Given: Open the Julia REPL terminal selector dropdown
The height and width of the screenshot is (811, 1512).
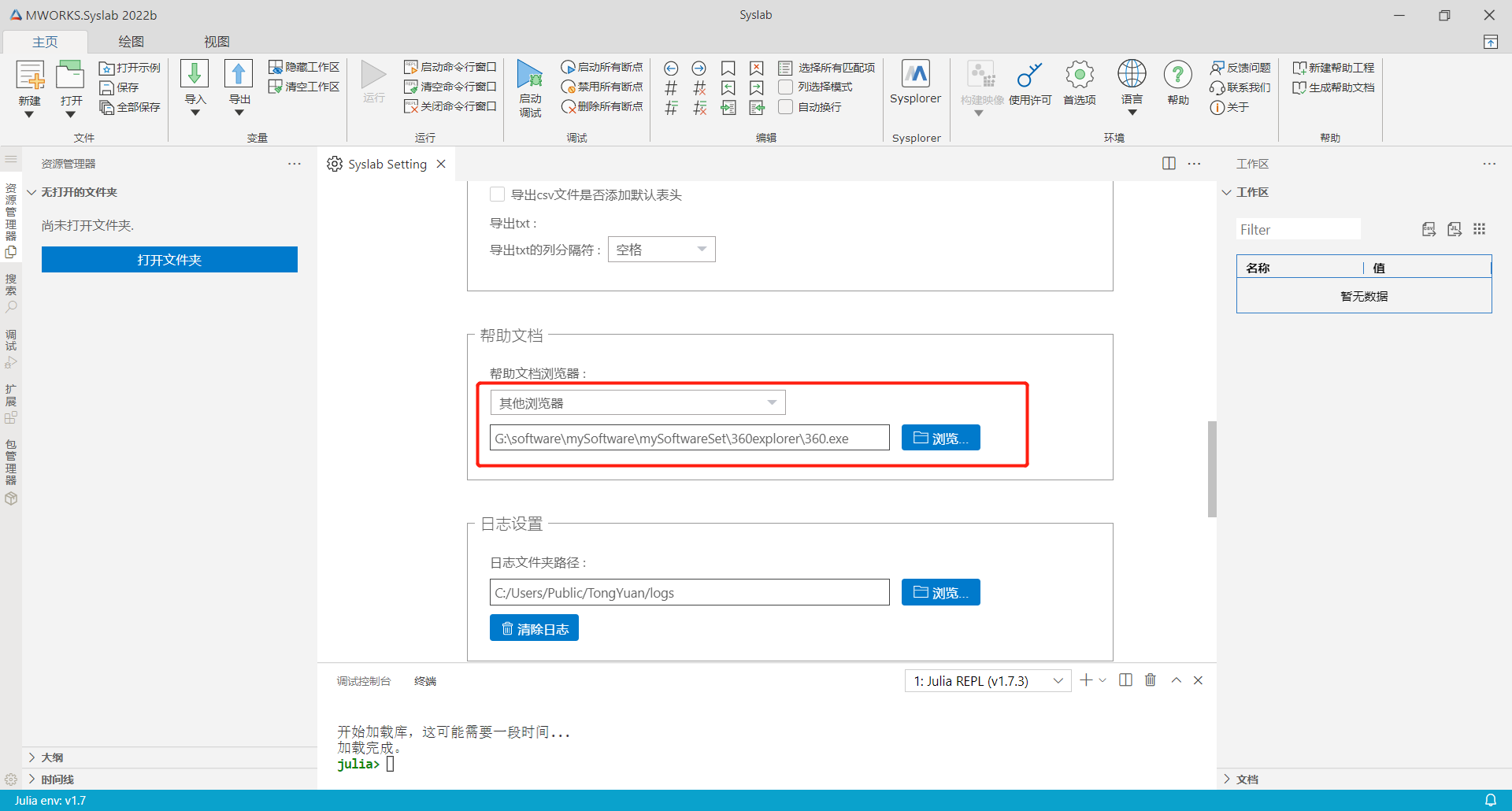Looking at the screenshot, I should coord(988,681).
